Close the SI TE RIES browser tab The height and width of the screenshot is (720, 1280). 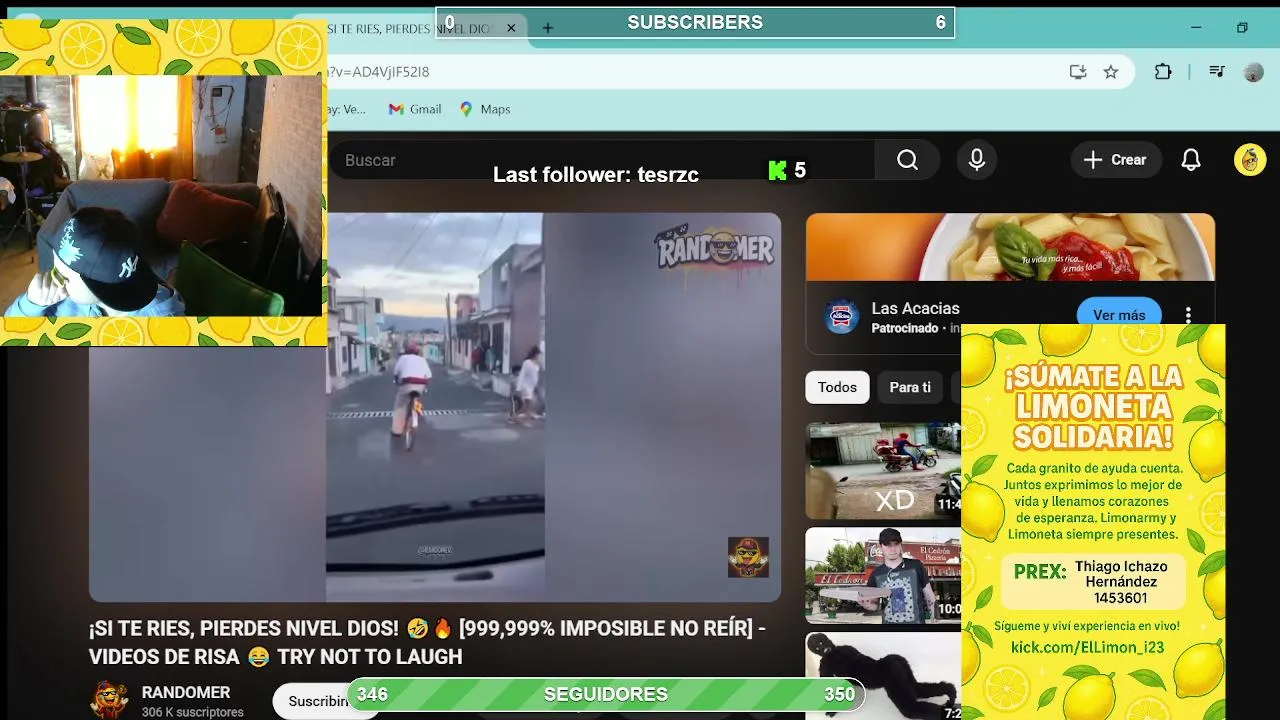[511, 28]
